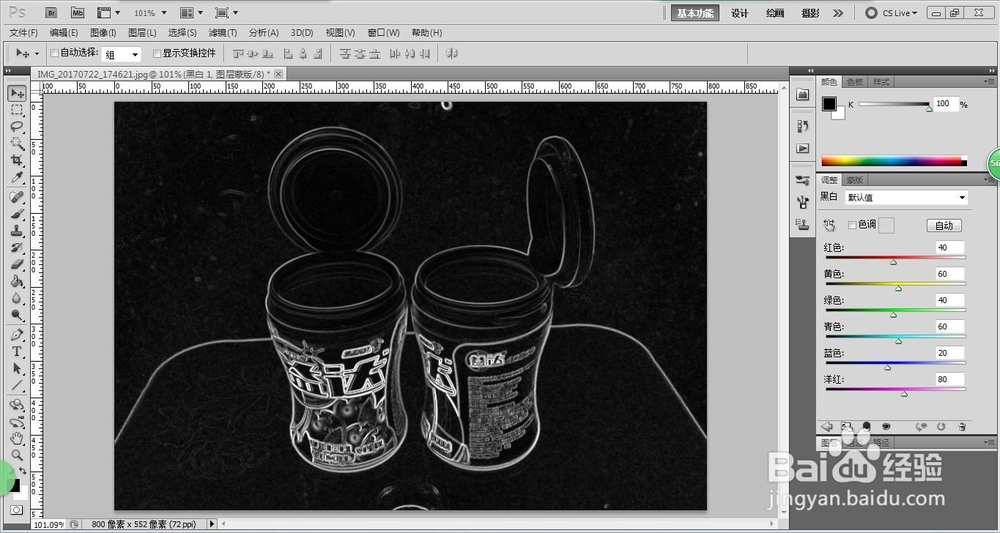1000x533 pixels.
Task: Click the color spectrum ramp
Action: coord(893,161)
